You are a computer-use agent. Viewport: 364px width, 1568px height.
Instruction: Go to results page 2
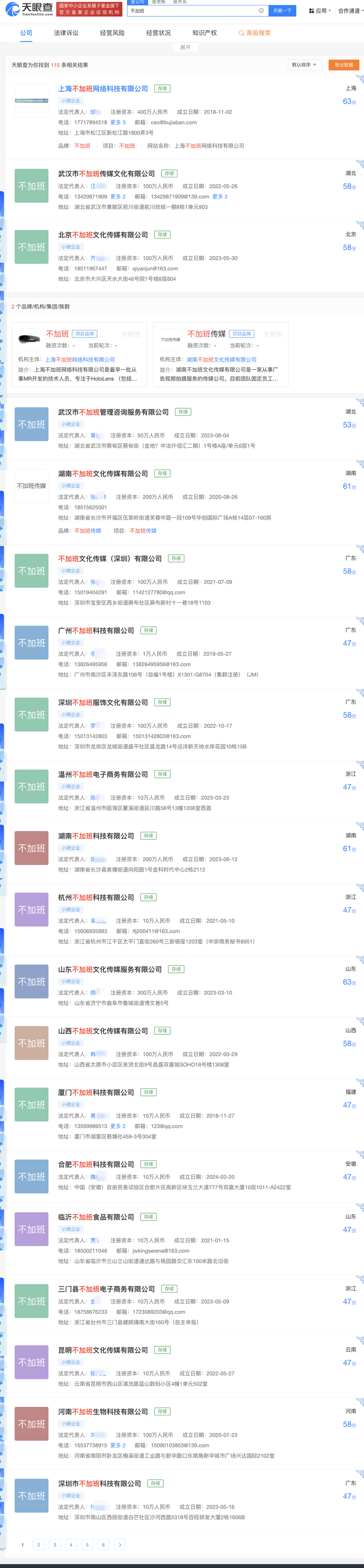click(38, 1545)
